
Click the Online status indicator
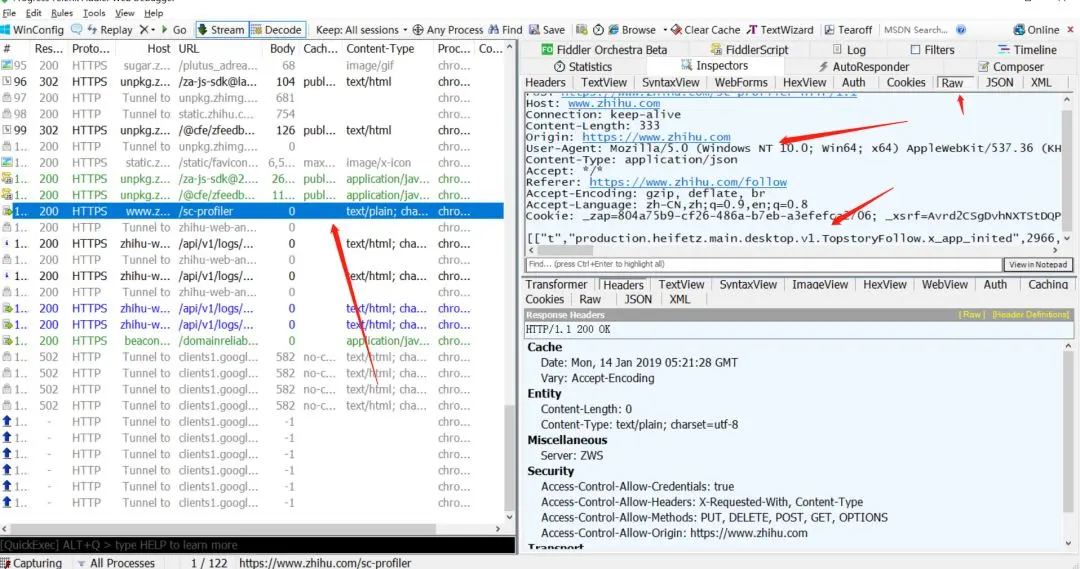click(1037, 30)
